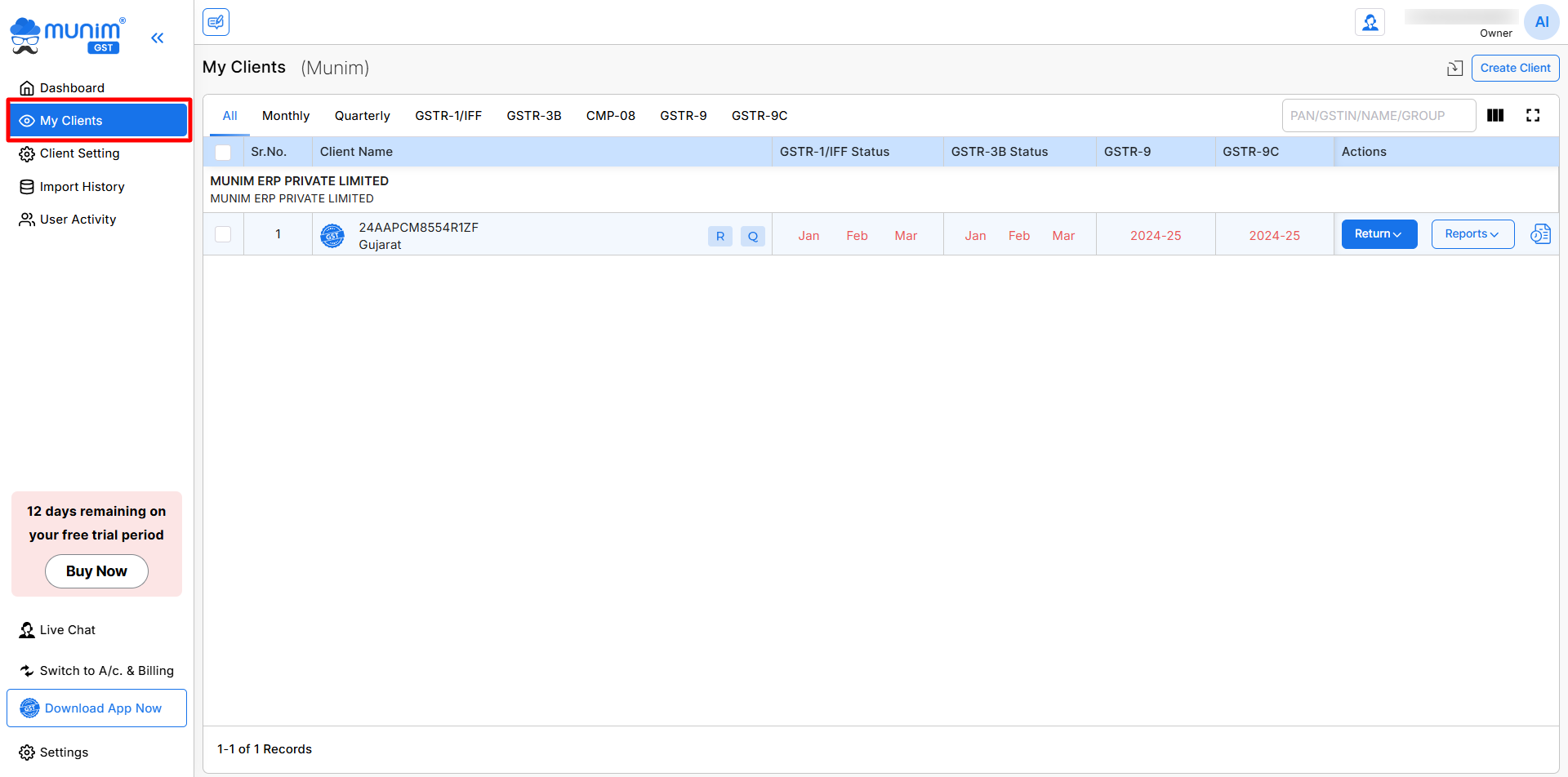
Task: Switch to the Quarterly tab
Action: pyautogui.click(x=362, y=116)
